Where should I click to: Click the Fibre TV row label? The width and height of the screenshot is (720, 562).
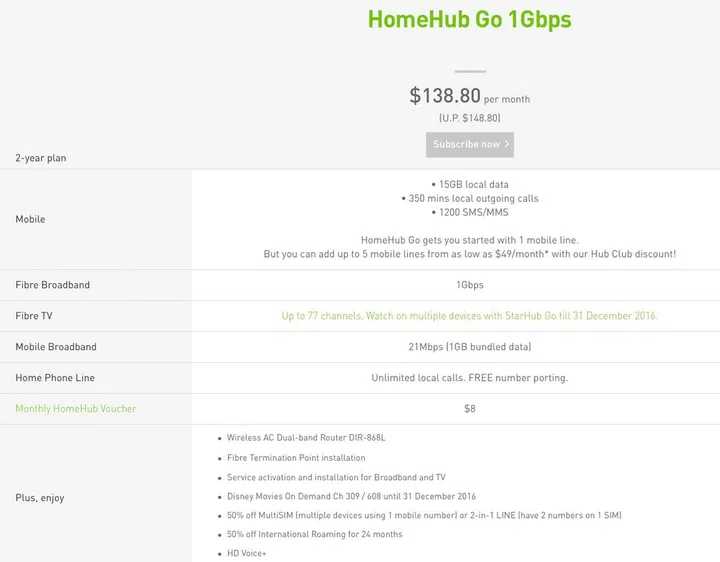pos(34,316)
